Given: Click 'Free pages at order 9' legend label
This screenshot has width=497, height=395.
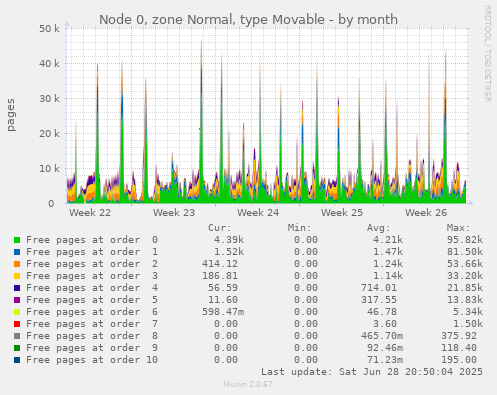Looking at the screenshot, I should pyautogui.click(x=92, y=348).
